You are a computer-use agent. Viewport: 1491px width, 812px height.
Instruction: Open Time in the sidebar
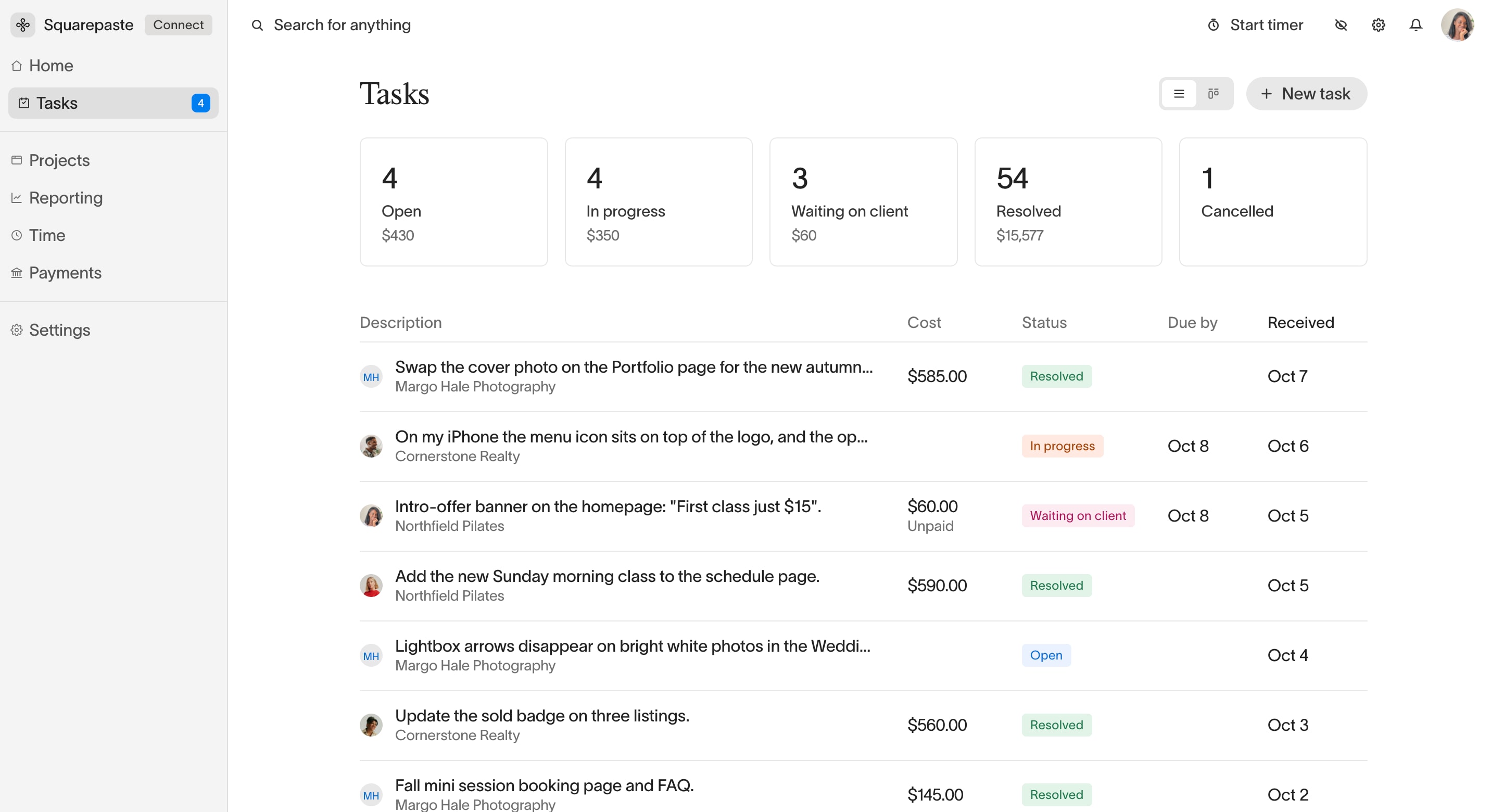[x=113, y=236]
